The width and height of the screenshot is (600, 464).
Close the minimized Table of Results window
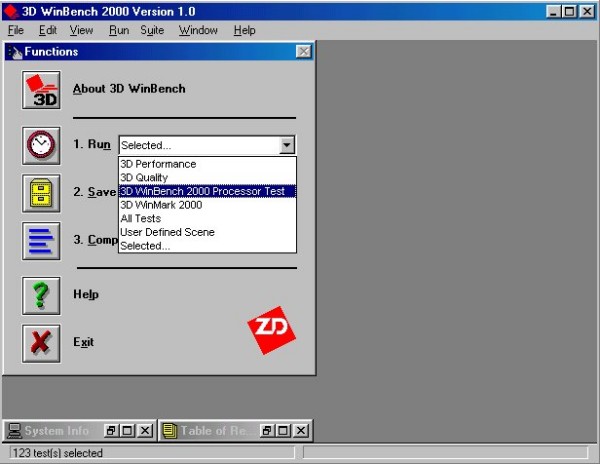click(x=301, y=431)
